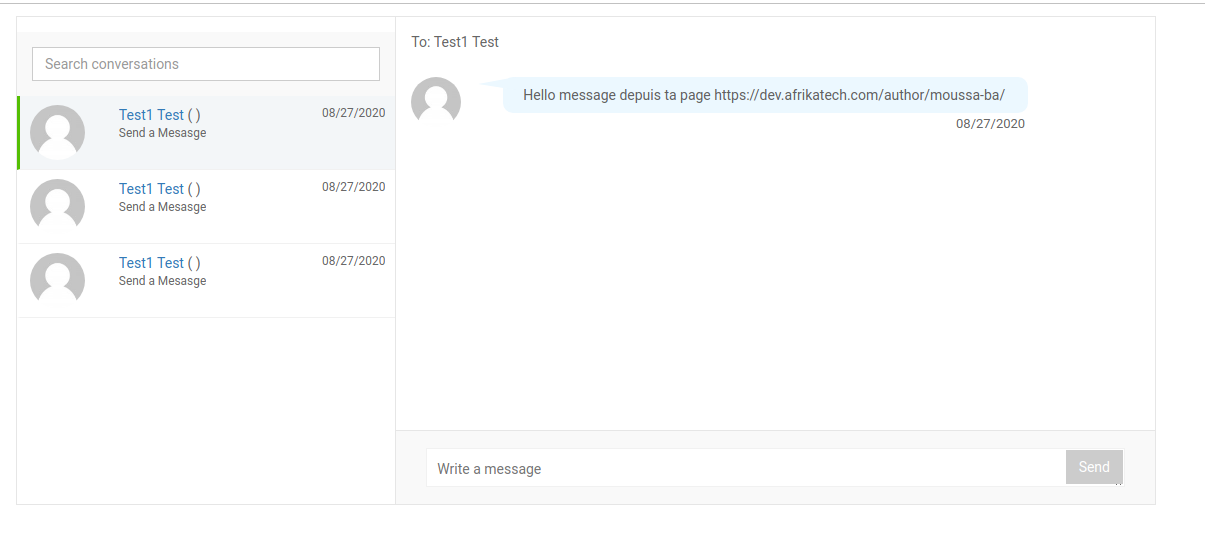Focus the Search conversations field

206,64
